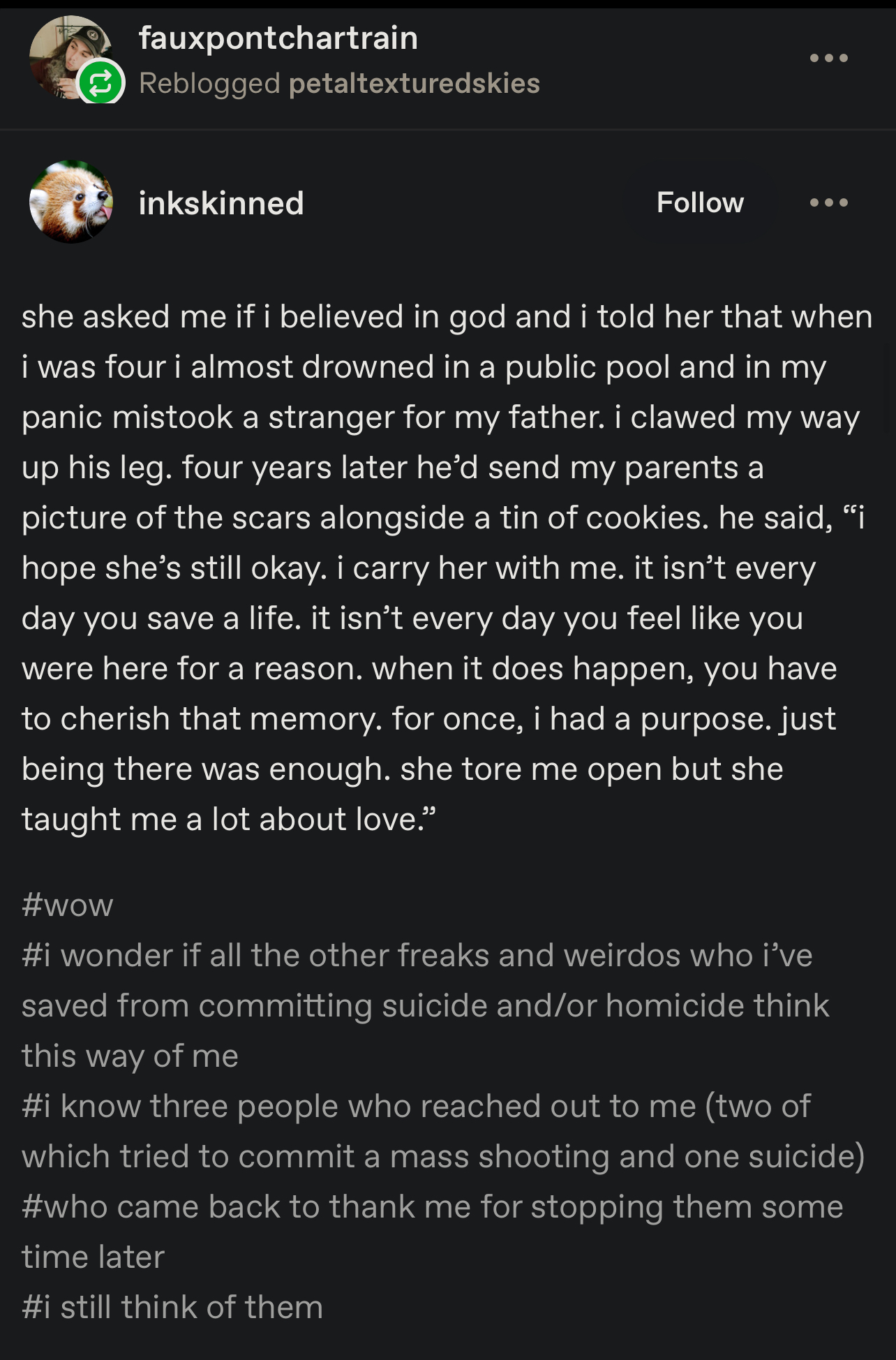
Task: Tap the quoted 'taught me a lot about love' line
Action: (228, 819)
